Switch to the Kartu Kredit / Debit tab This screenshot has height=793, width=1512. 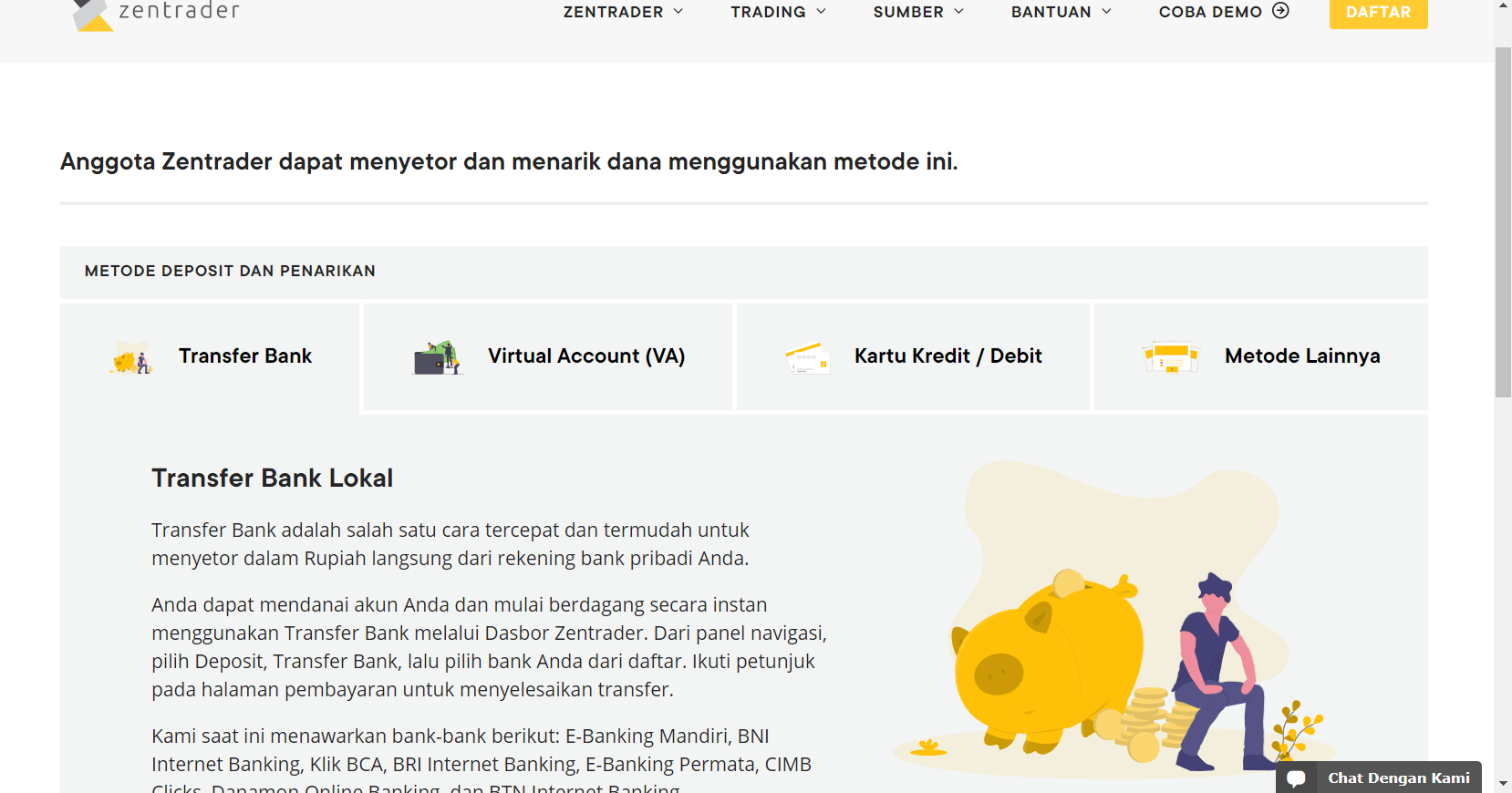coord(913,357)
